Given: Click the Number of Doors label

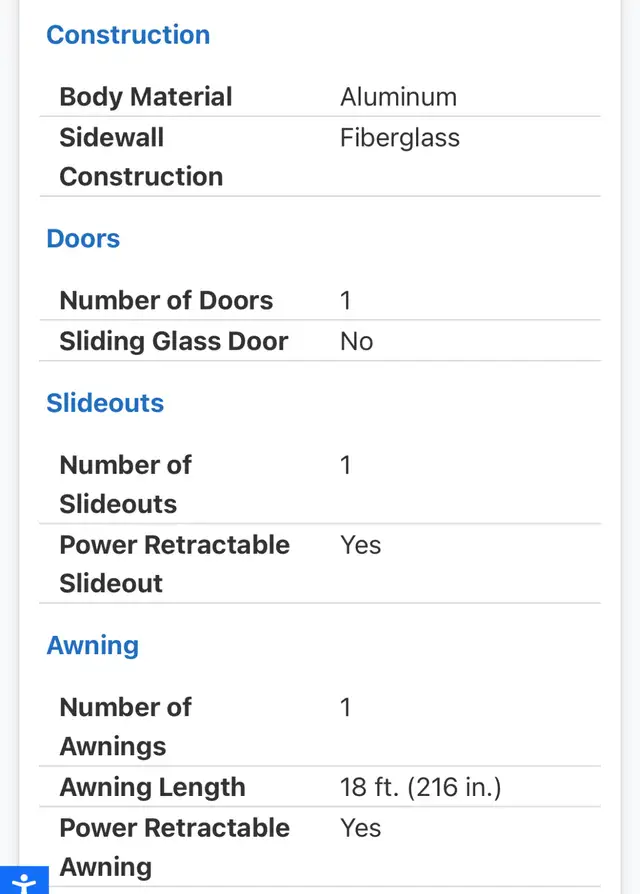Looking at the screenshot, I should [166, 300].
